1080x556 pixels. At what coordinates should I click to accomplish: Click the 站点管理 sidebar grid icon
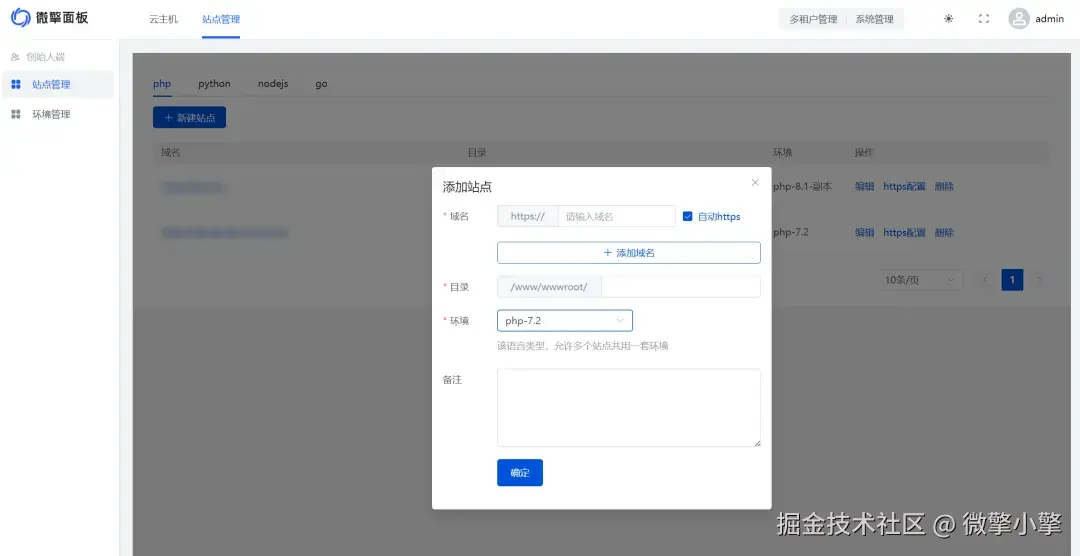tap(16, 85)
